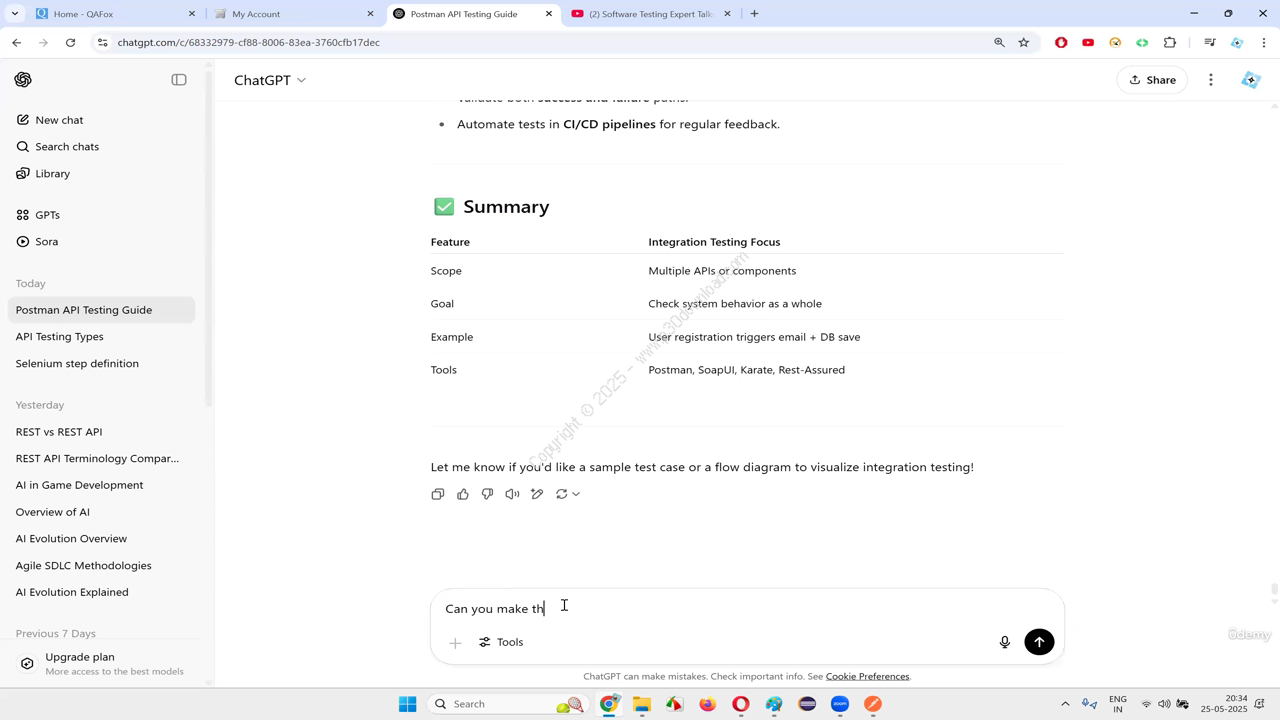
Task: Click the address bar URL
Action: pos(248,43)
